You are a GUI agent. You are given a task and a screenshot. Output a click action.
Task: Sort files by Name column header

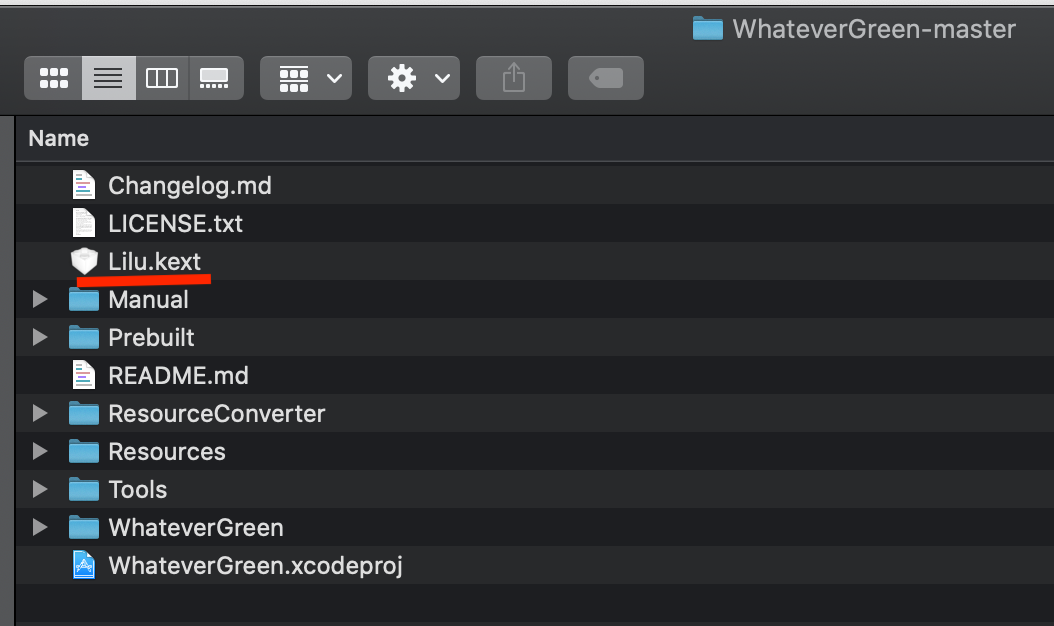click(59, 138)
